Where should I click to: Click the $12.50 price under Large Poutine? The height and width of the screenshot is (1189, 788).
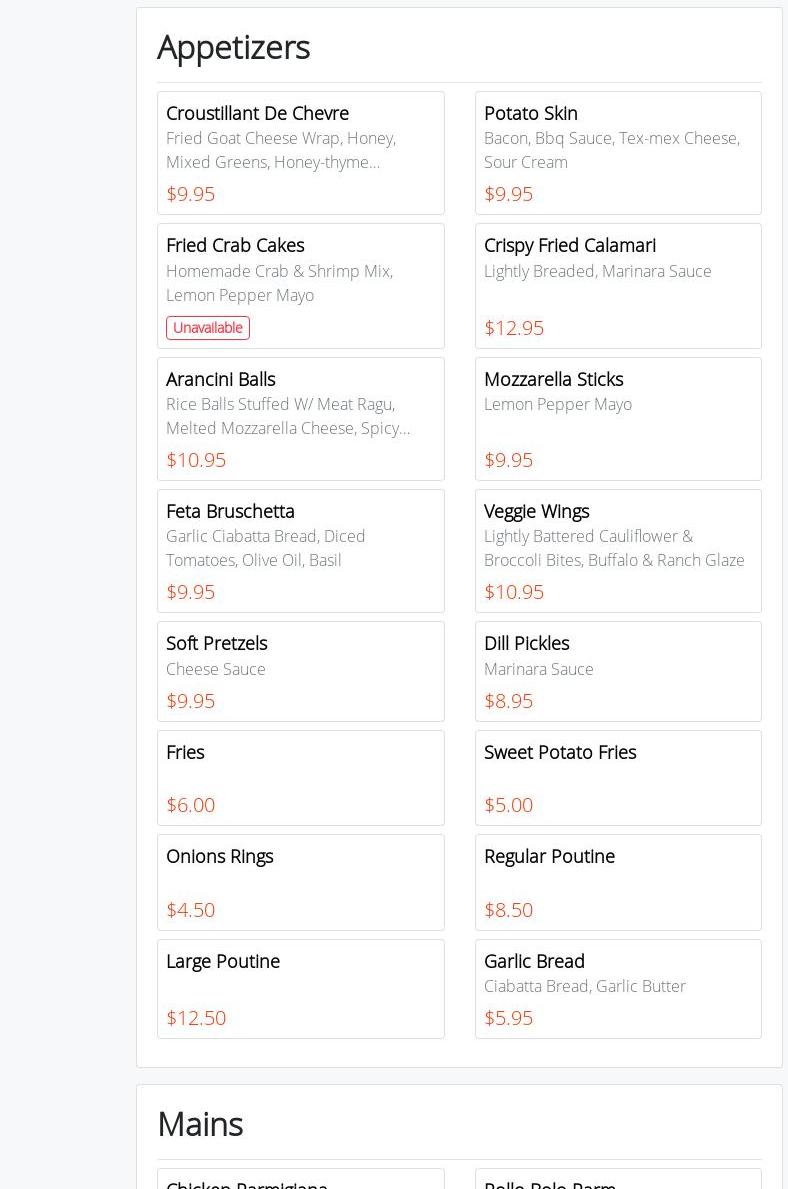point(196,1018)
